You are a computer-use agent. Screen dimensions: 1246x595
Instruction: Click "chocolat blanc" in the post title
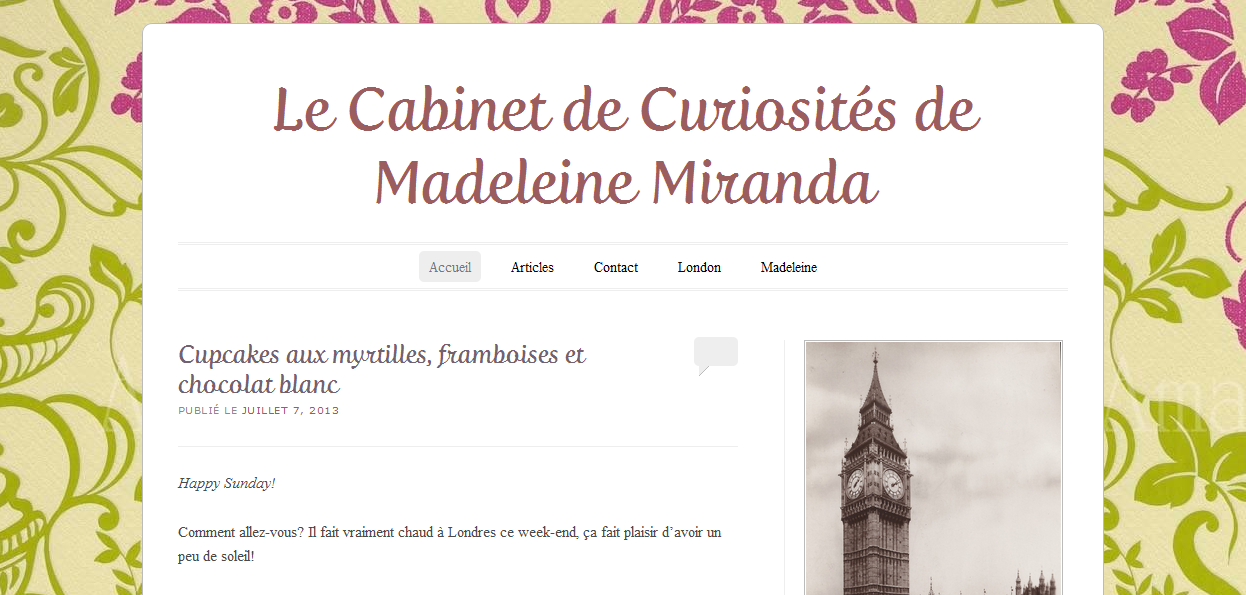259,384
